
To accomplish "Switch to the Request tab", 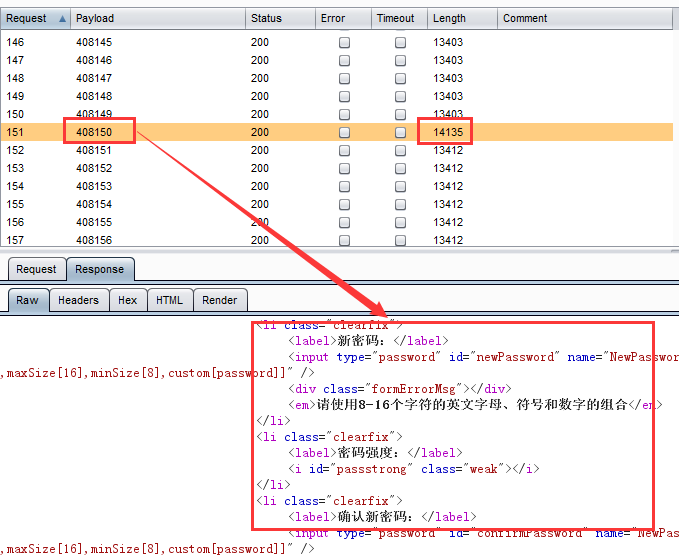I will pyautogui.click(x=37, y=269).
